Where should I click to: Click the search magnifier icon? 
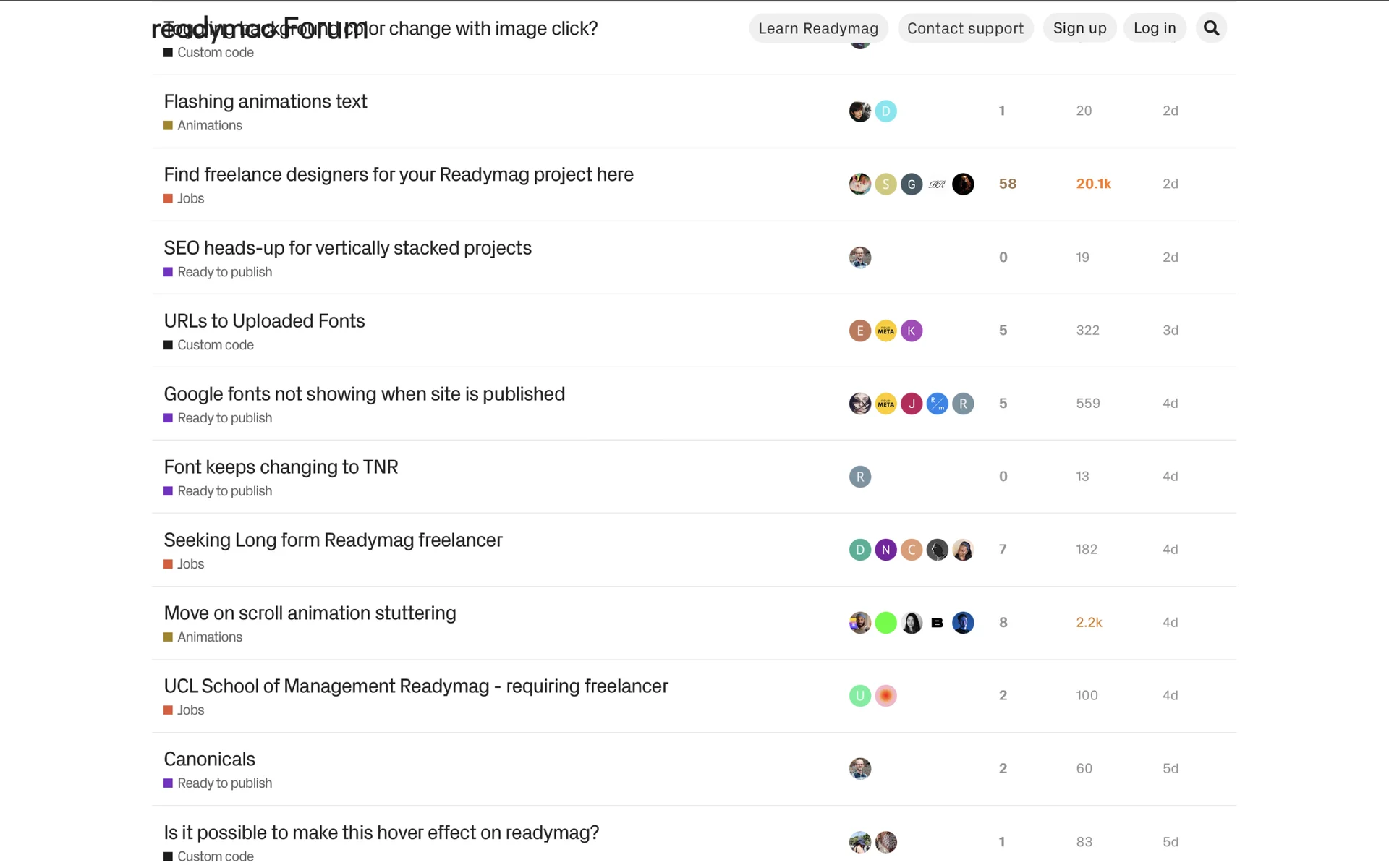click(1211, 28)
